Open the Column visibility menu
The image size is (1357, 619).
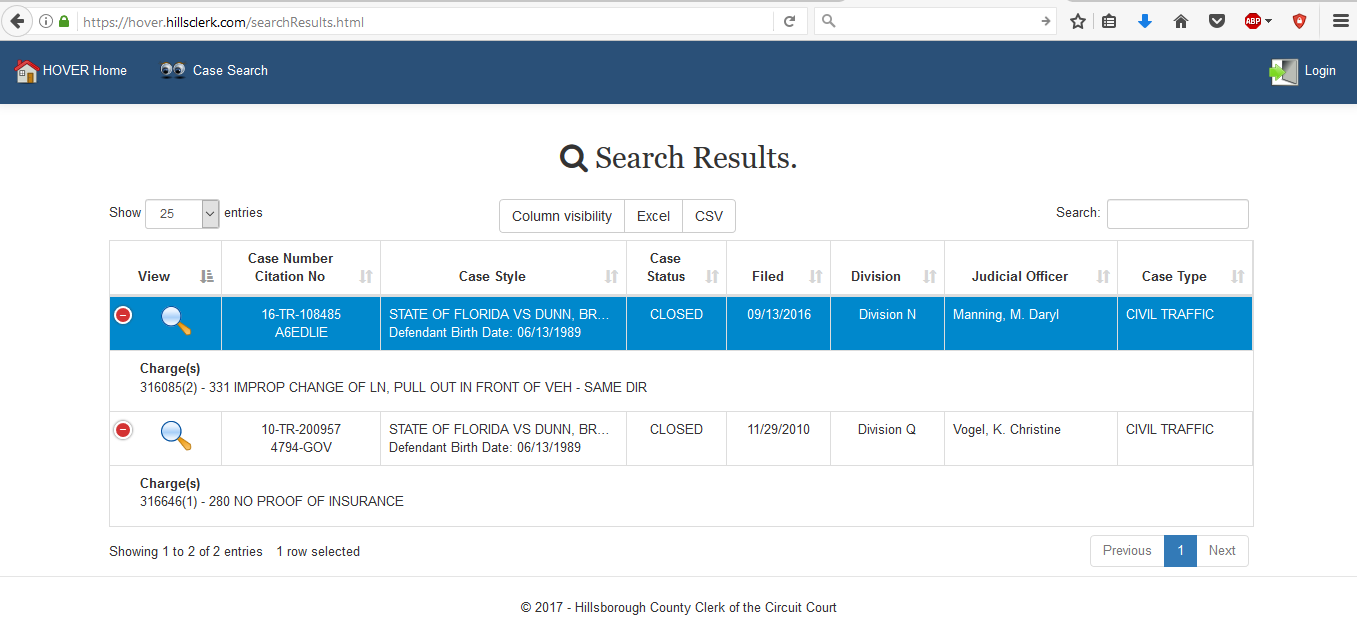[562, 216]
